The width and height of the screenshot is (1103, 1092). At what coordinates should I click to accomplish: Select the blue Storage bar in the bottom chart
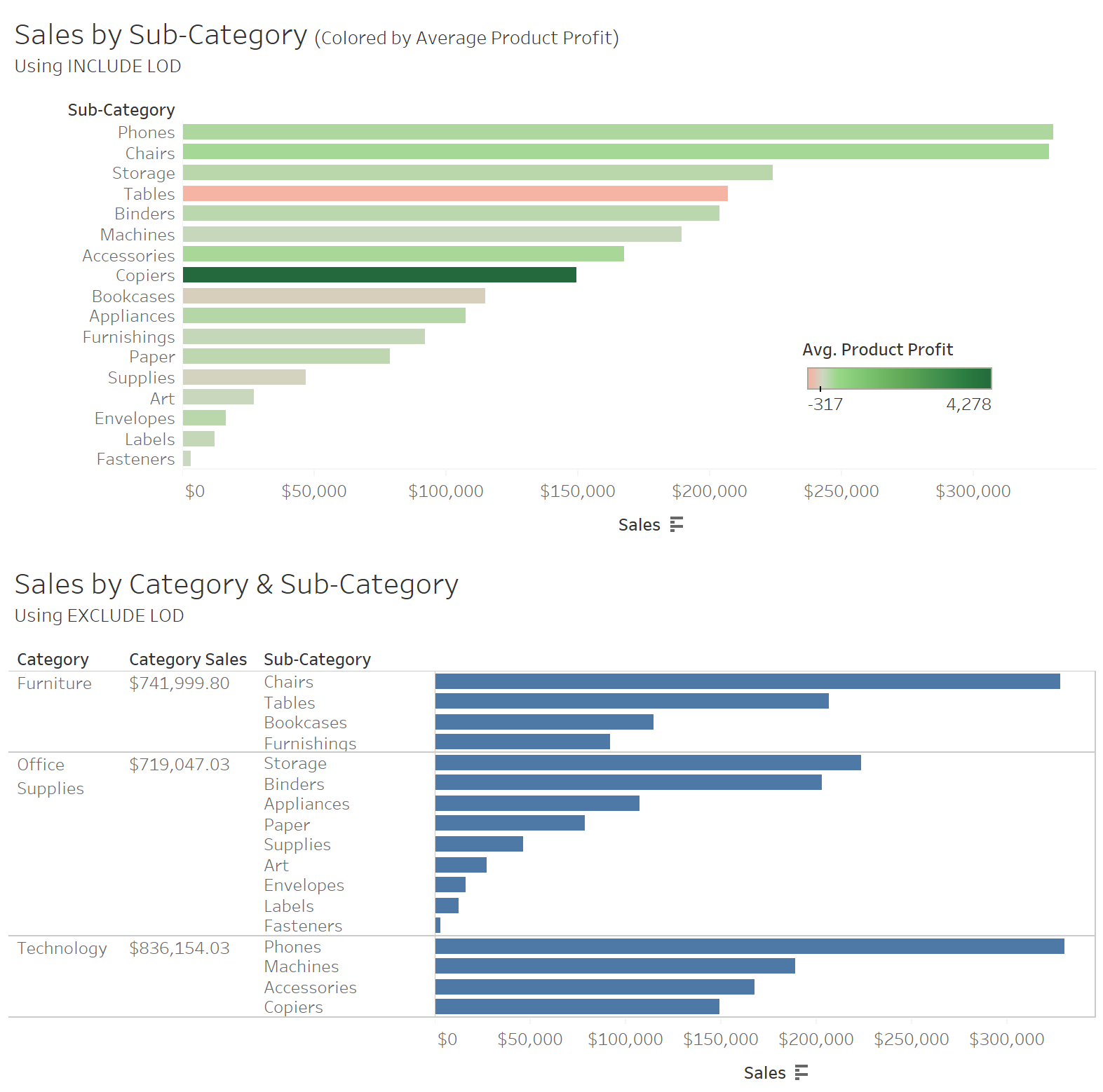tap(647, 763)
